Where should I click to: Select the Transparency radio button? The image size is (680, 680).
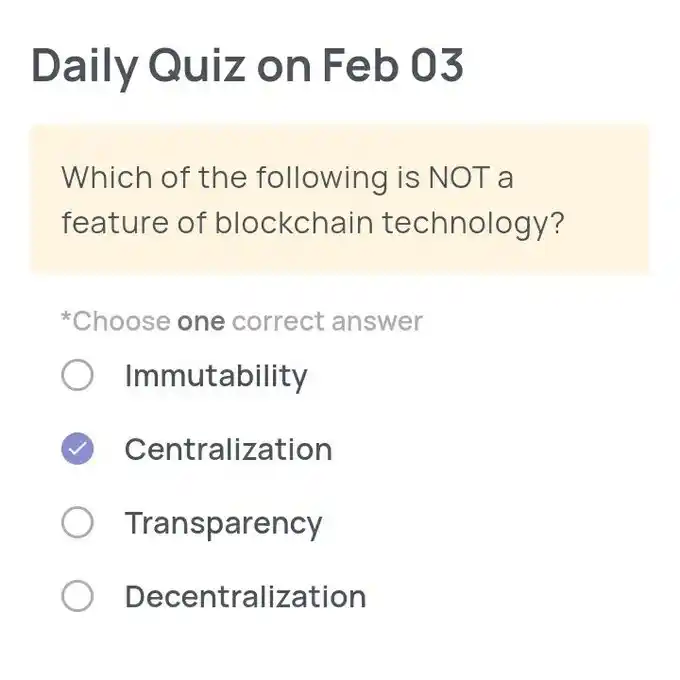pos(78,523)
